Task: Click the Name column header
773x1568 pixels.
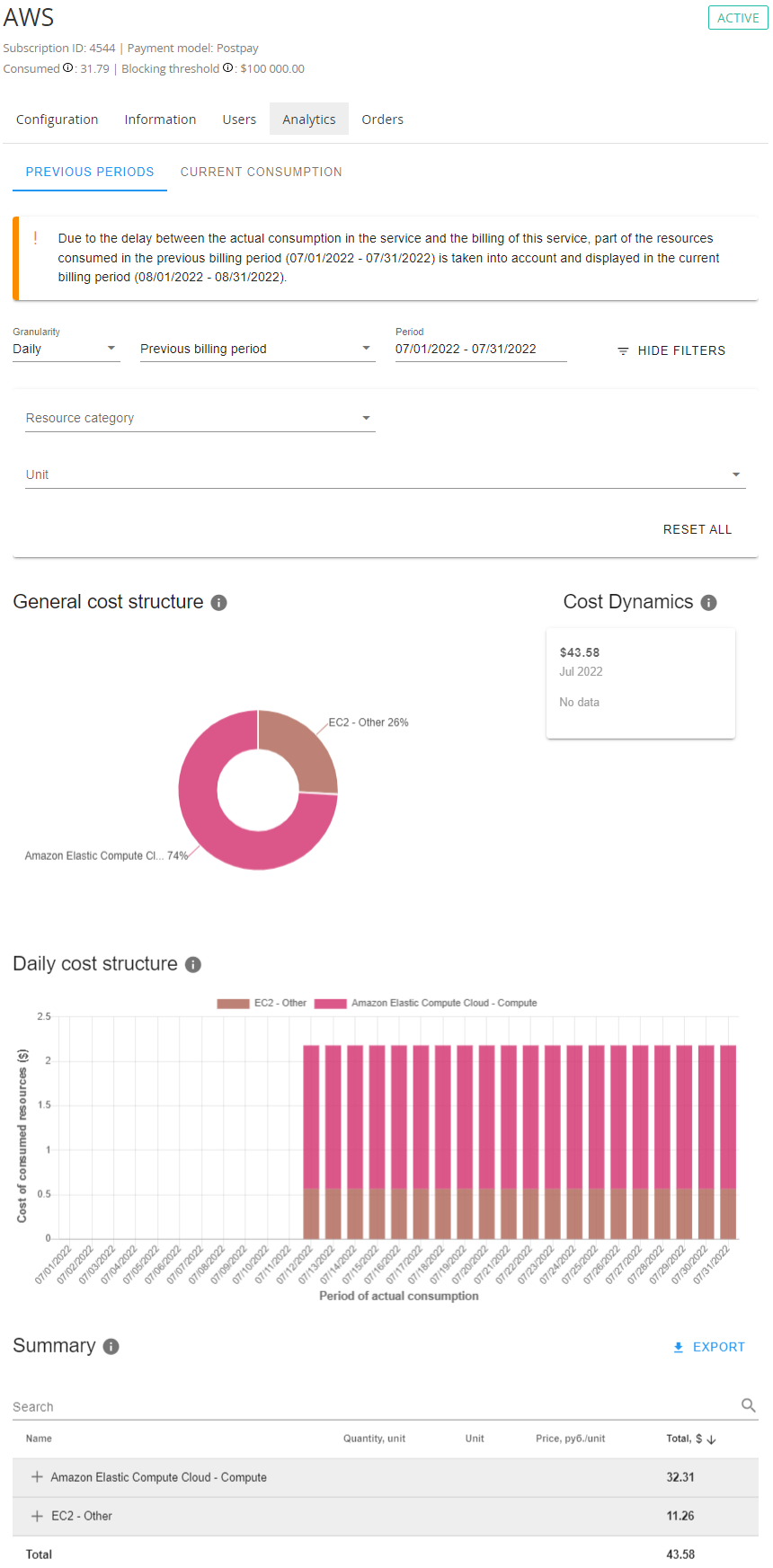Action: 39,1440
